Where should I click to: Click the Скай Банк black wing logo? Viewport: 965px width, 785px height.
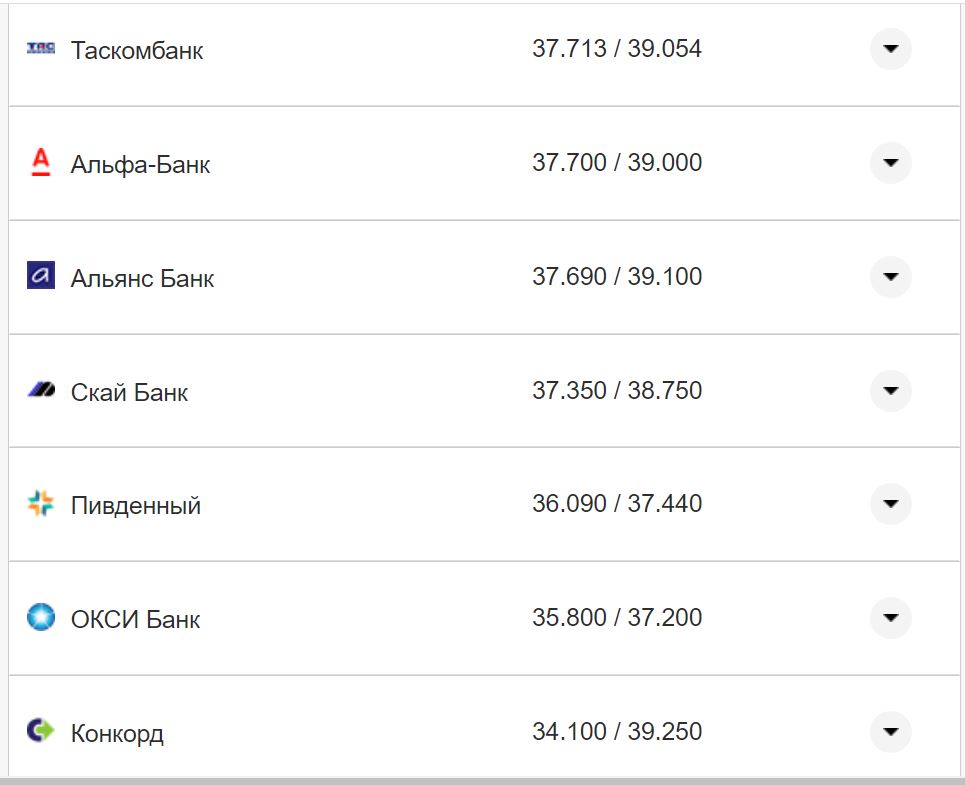[40, 391]
